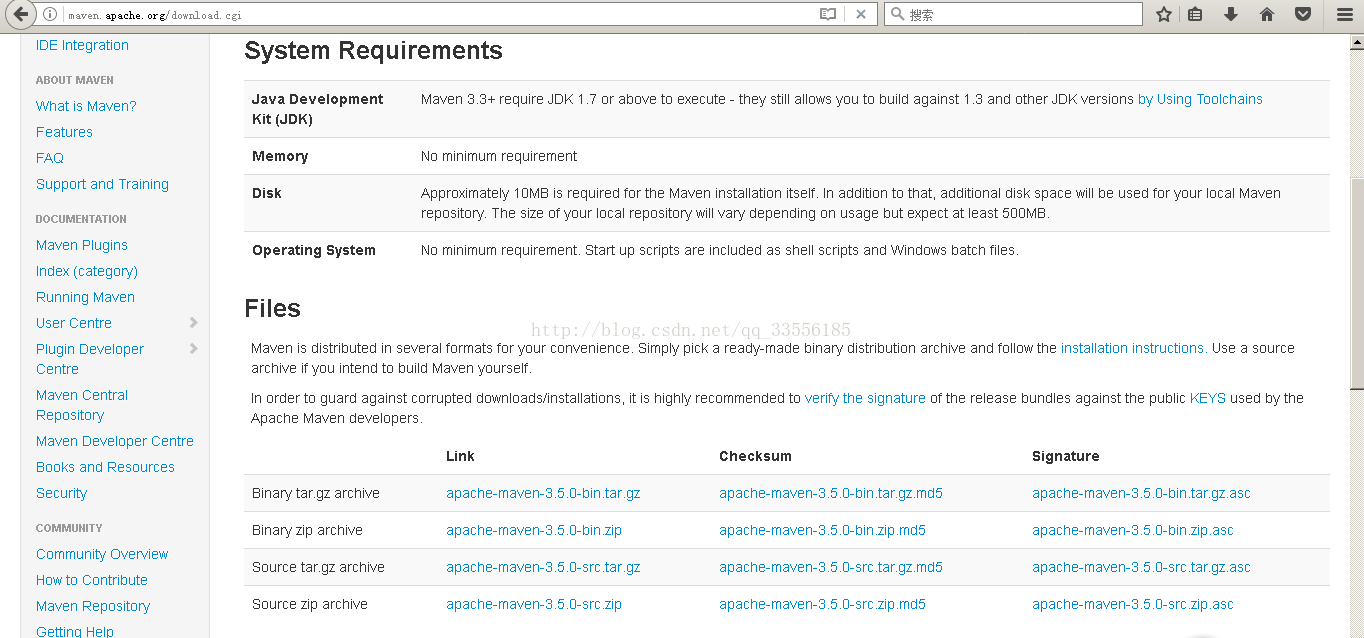1364x638 pixels.
Task: Click the Pocket save icon
Action: coord(1303,15)
